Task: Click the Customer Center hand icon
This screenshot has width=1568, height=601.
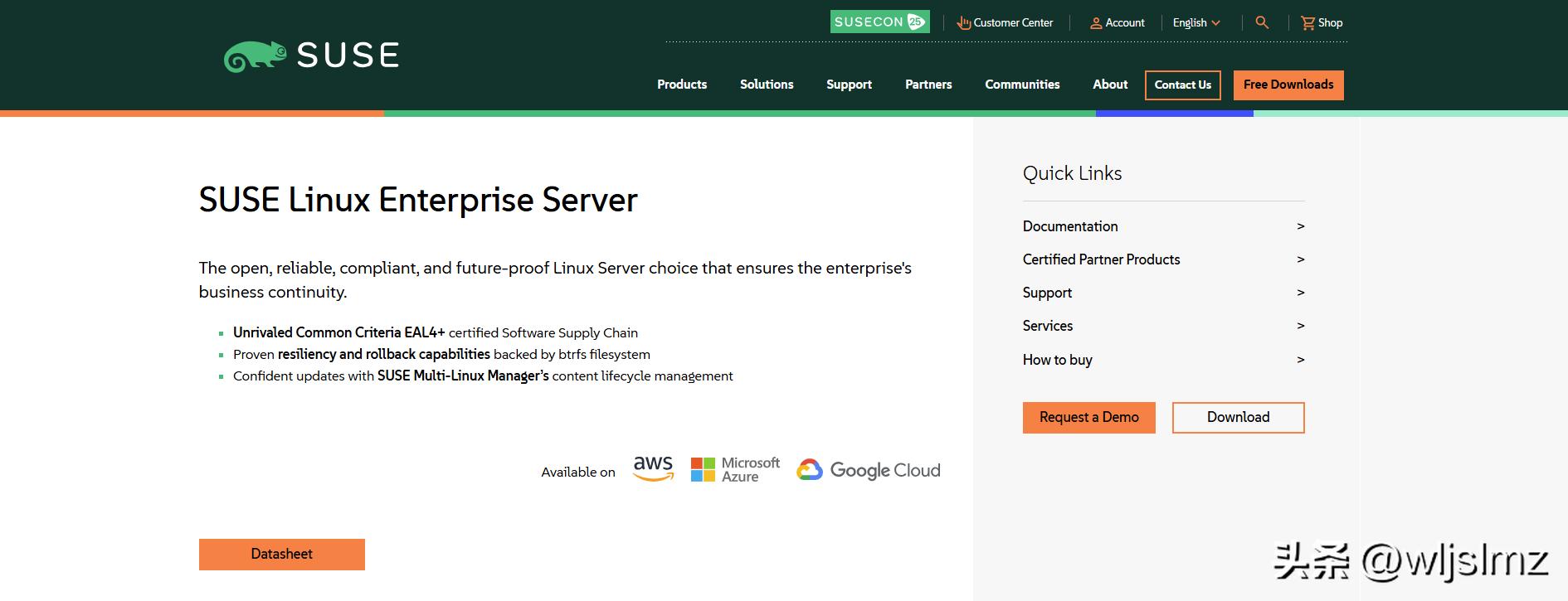Action: click(963, 23)
